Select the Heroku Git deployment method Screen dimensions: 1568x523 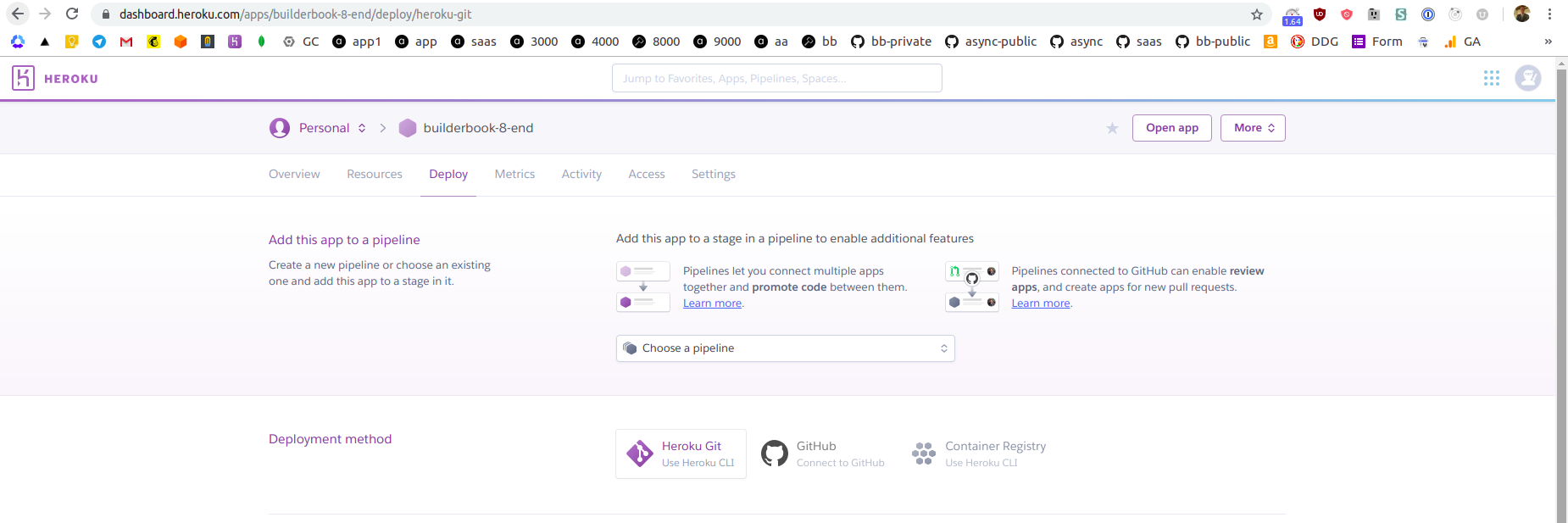point(681,453)
